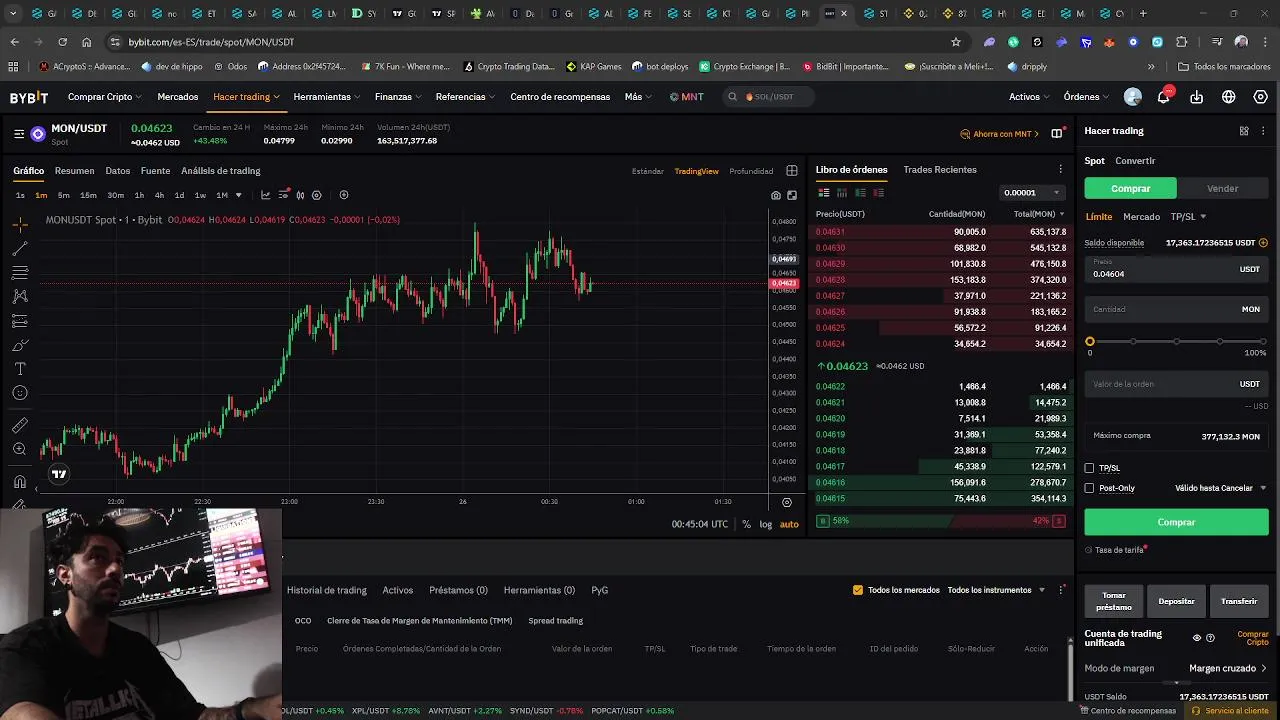Viewport: 1280px width, 720px height.
Task: Toggle percentage scale on chart
Action: coord(746,524)
